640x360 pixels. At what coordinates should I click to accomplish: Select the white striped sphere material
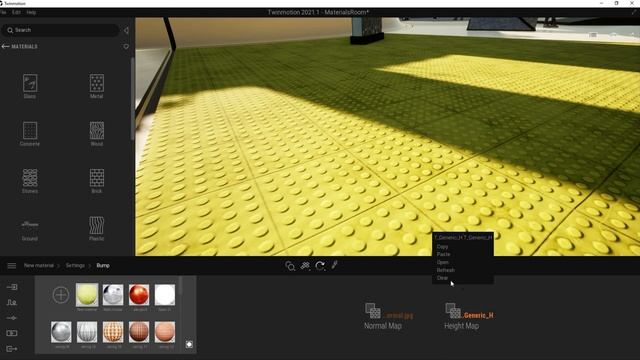point(87,332)
